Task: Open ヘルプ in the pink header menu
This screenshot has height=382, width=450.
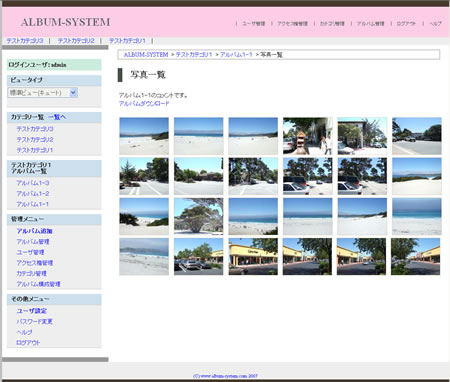Action: coord(435,24)
